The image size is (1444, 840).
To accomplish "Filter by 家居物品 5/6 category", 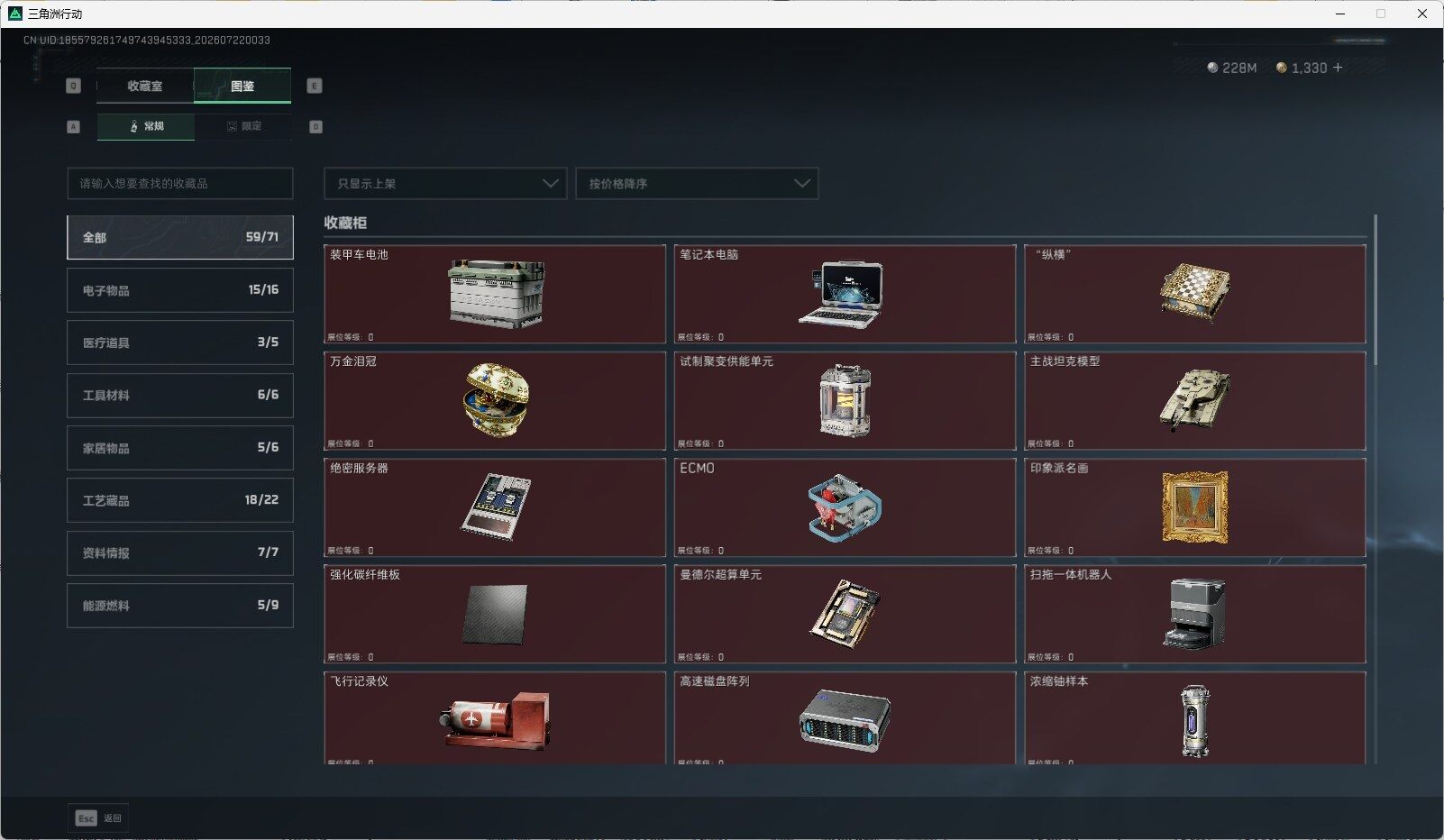I will [x=180, y=448].
